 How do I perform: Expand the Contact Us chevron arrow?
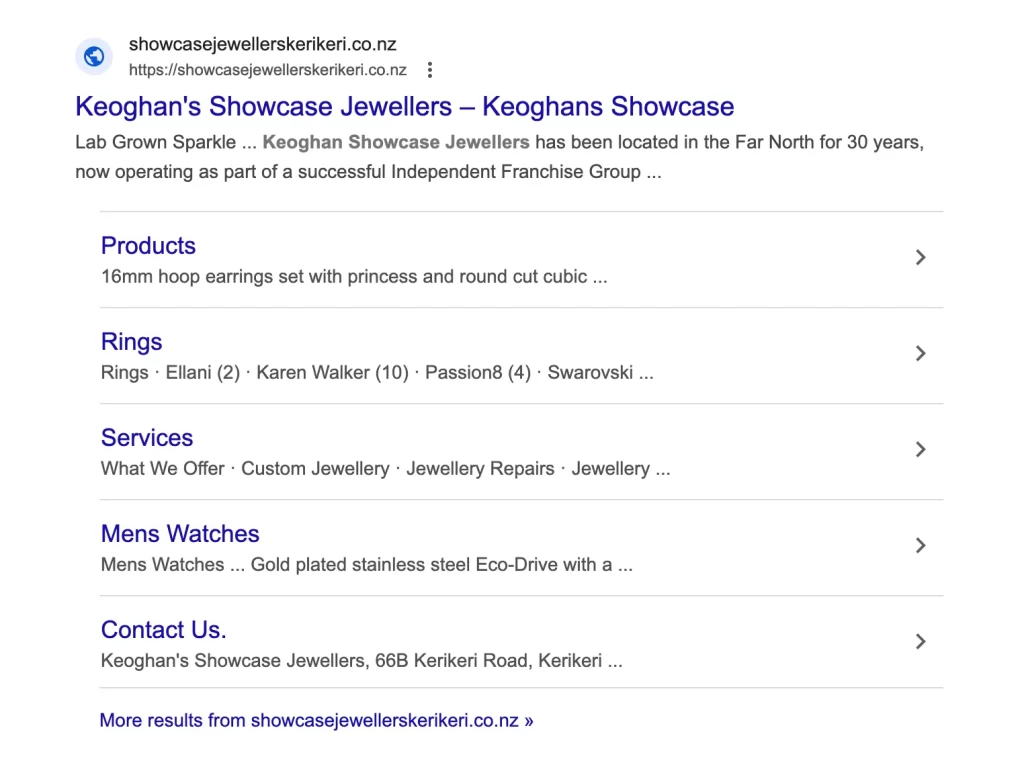(x=920, y=641)
